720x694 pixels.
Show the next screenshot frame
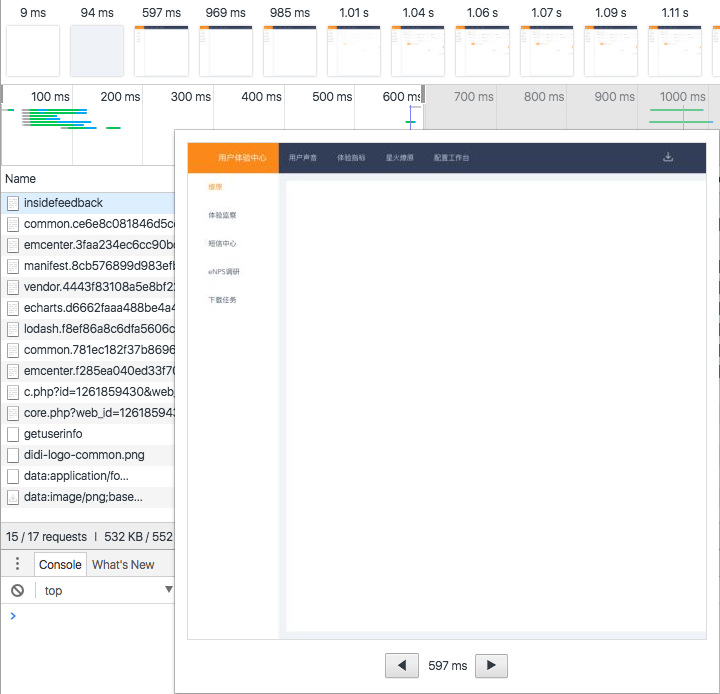tap(491, 665)
